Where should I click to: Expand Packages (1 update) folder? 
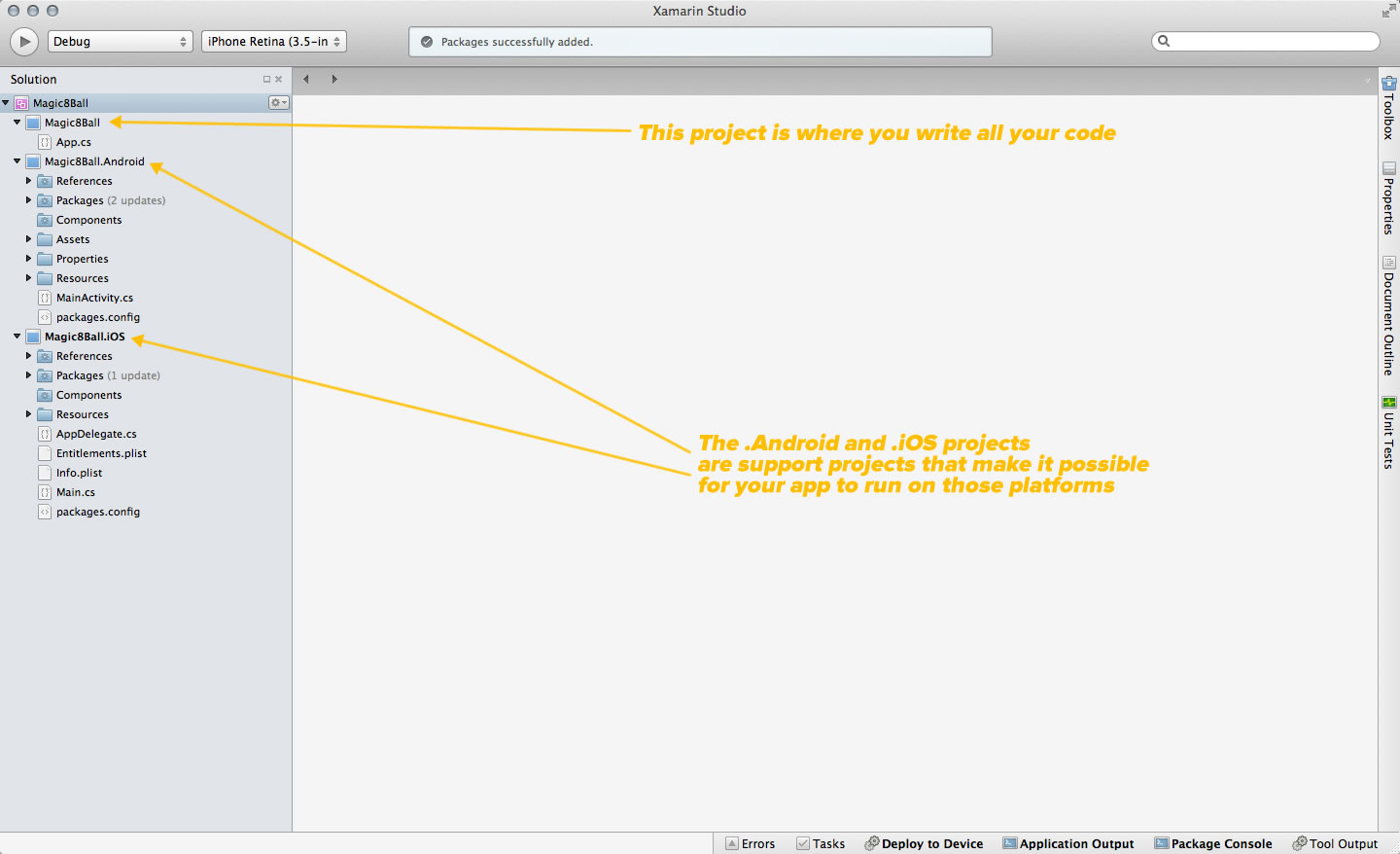click(x=29, y=375)
